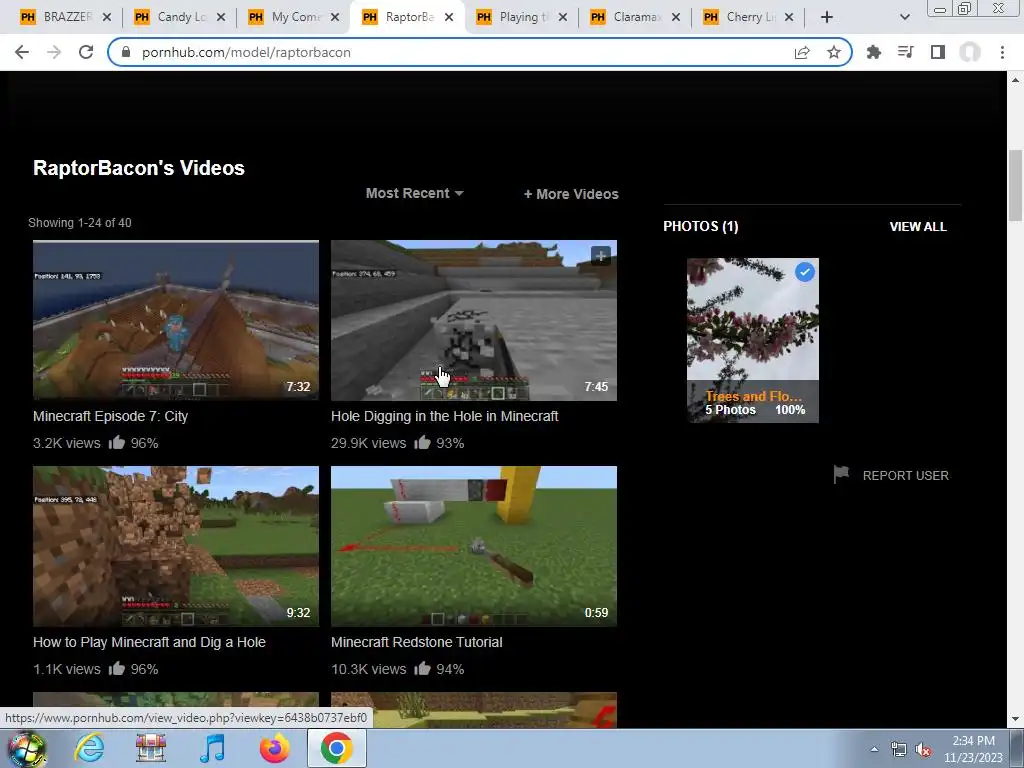Switch to the Playing t tab

tap(522, 17)
